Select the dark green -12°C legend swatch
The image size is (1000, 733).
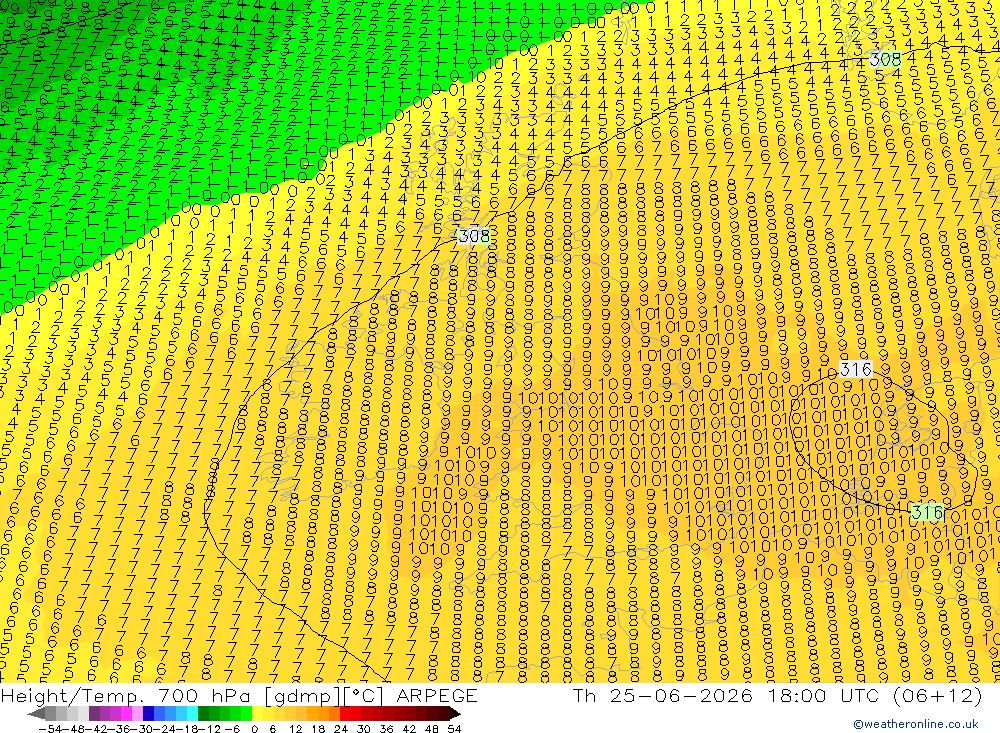point(203,713)
